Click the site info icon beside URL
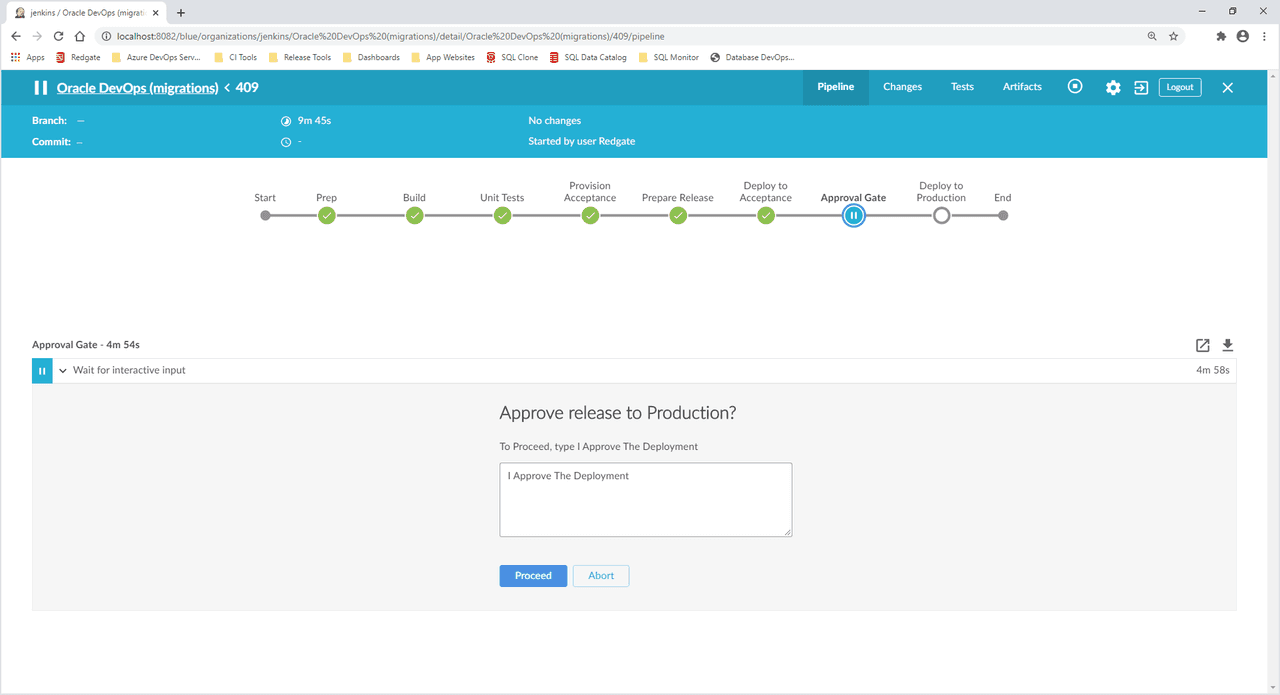 [105, 36]
